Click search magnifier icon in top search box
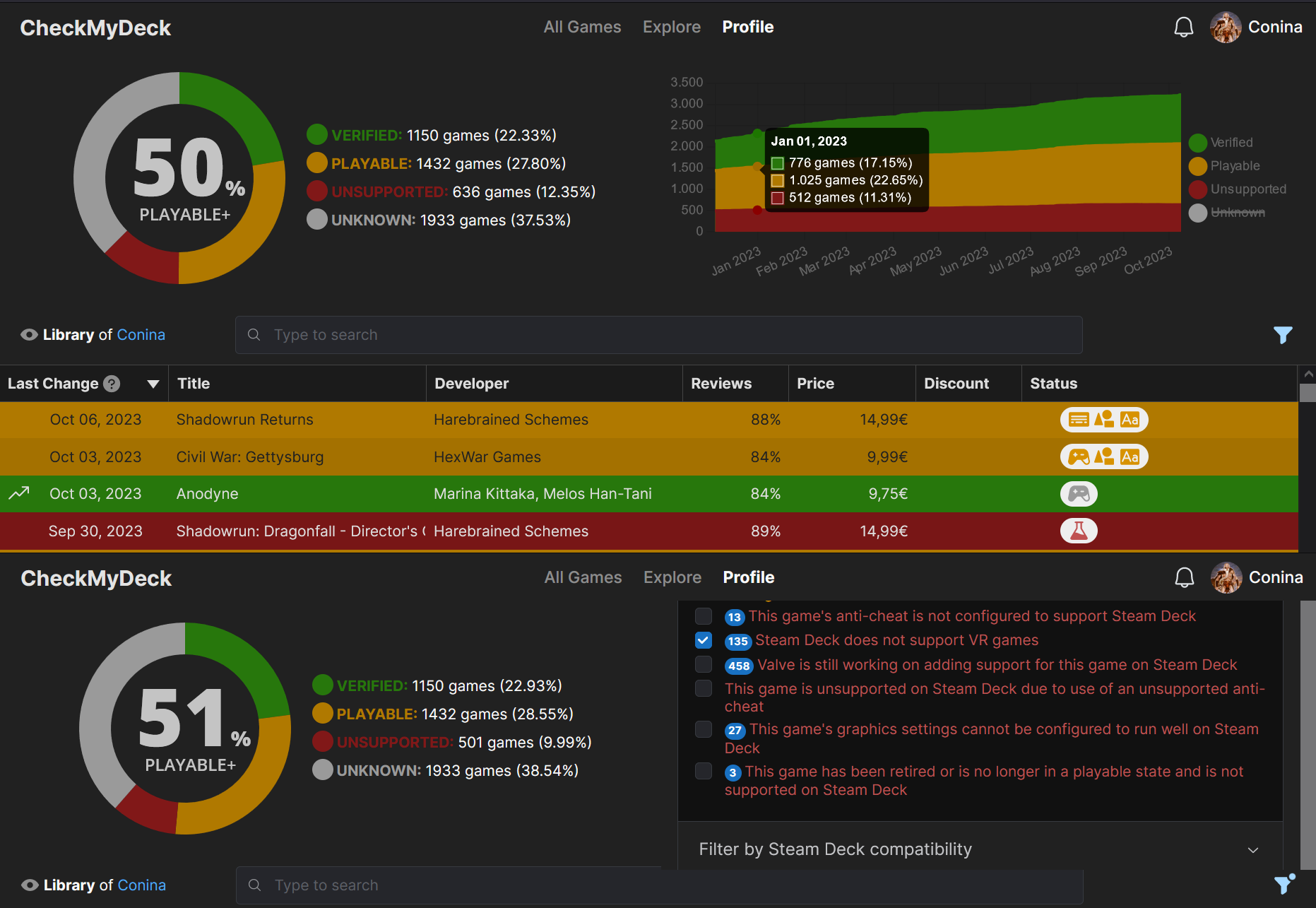Viewport: 1316px width, 908px height. (254, 335)
